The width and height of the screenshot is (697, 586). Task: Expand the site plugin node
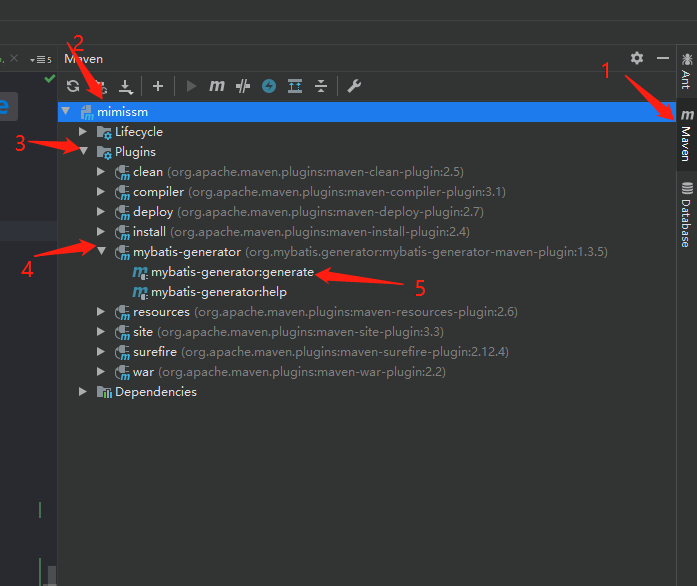tap(101, 331)
